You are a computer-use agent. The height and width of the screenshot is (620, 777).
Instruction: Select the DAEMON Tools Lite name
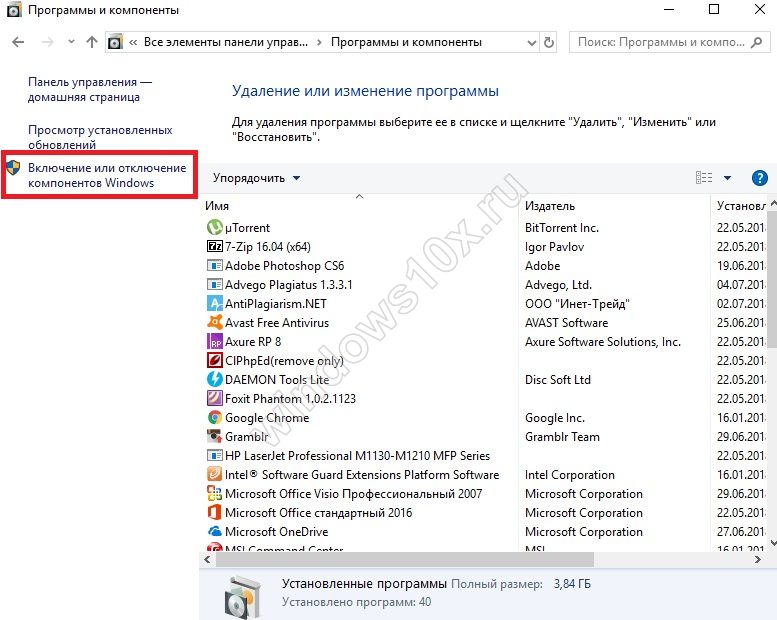(277, 380)
